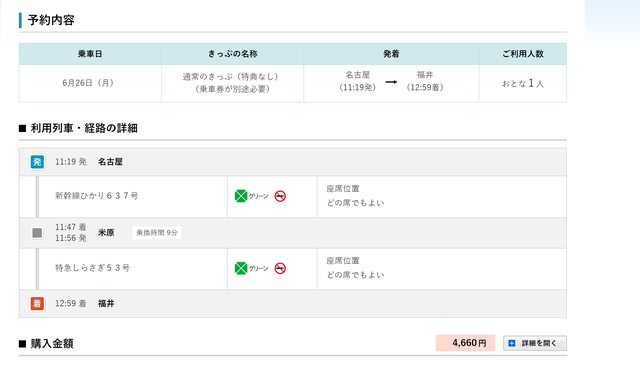The height and width of the screenshot is (368, 640).
Task: Click the blue 発 departure icon at 名古屋
Action: [37, 162]
